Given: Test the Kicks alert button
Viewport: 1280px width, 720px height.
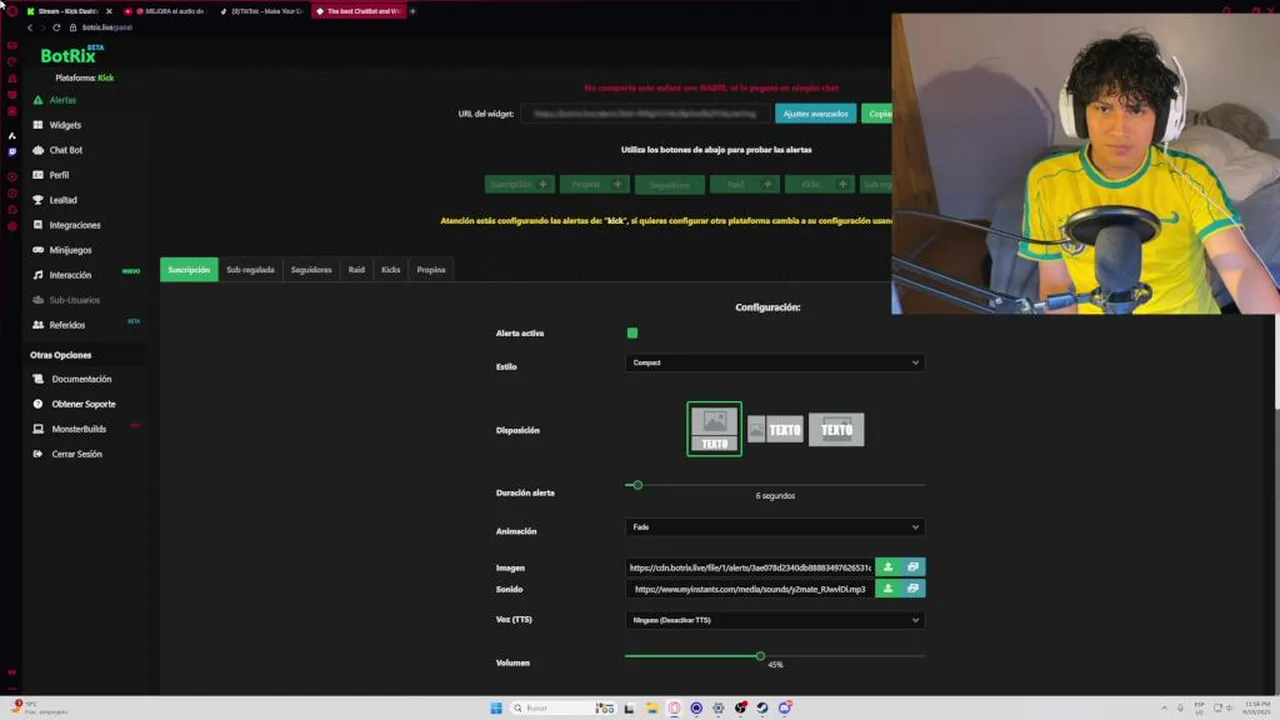Looking at the screenshot, I should point(819,184).
